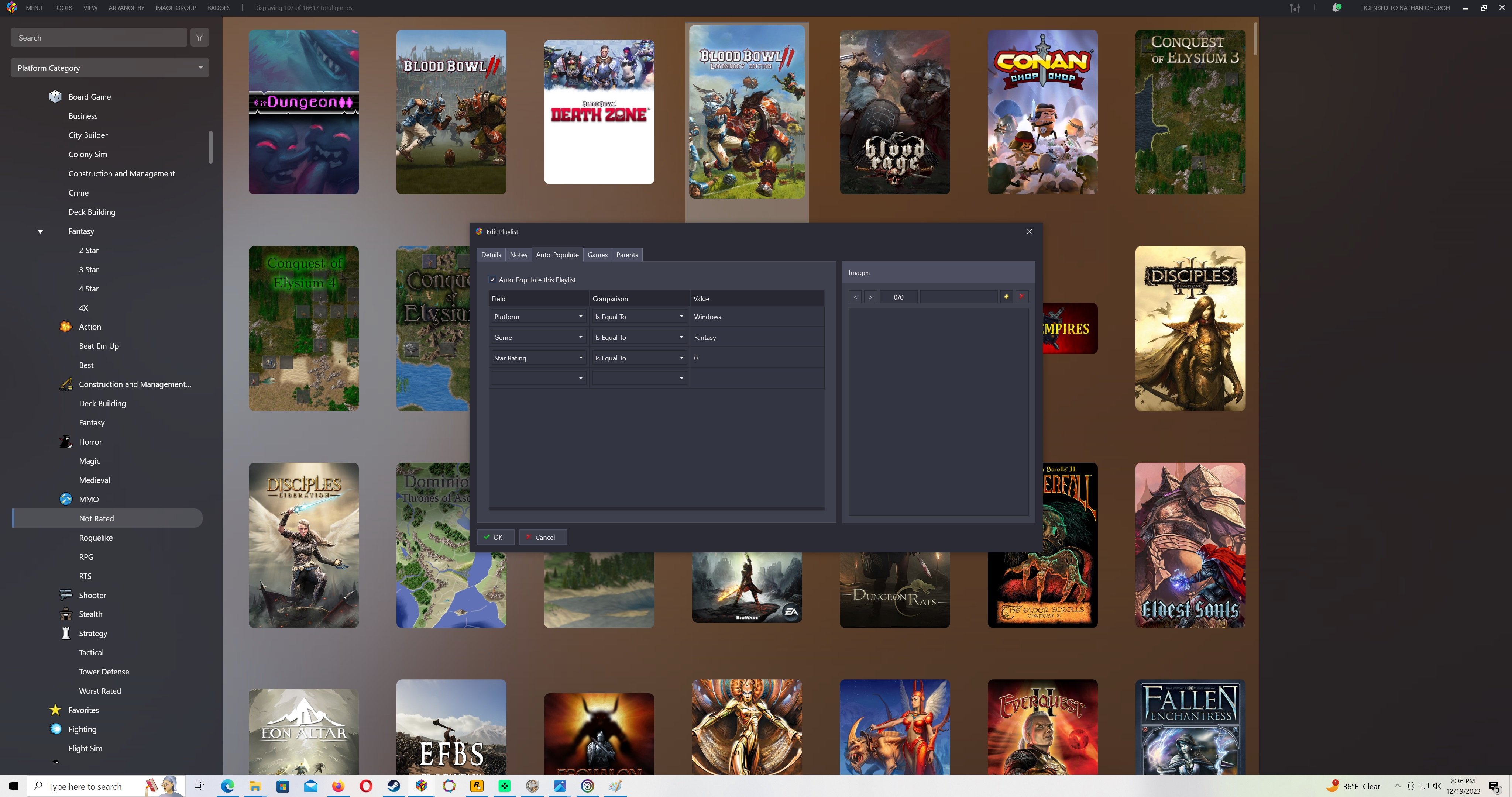The width and height of the screenshot is (1512, 797).
Task: Open Microsoft Edge from the taskbar
Action: tap(227, 786)
